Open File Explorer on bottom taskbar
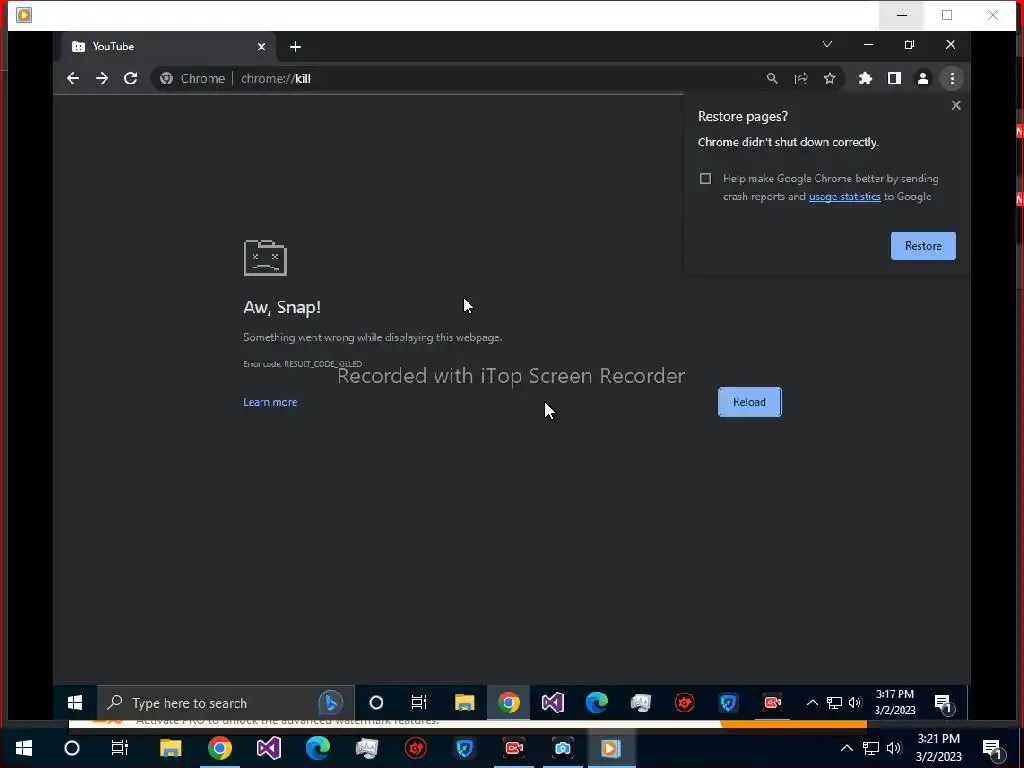1024x768 pixels. (x=170, y=748)
